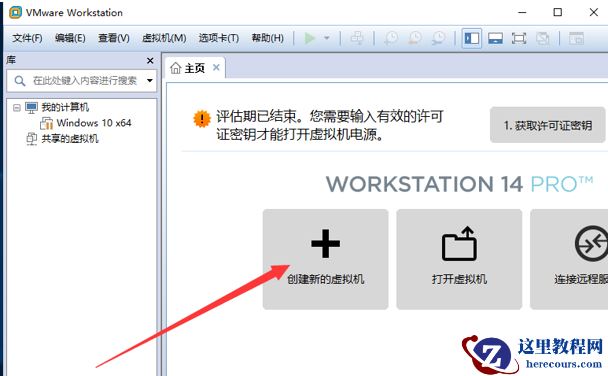Click the library search input field

(82, 81)
